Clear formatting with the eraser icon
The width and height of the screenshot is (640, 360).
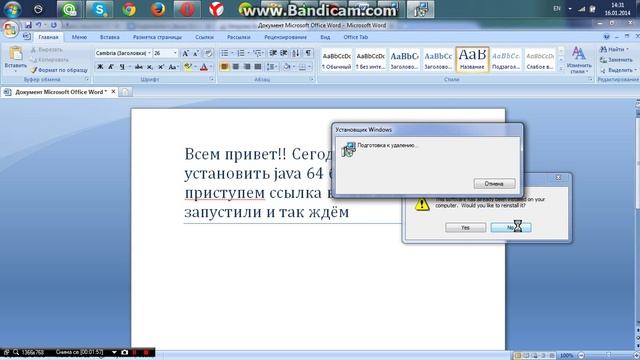(x=208, y=53)
